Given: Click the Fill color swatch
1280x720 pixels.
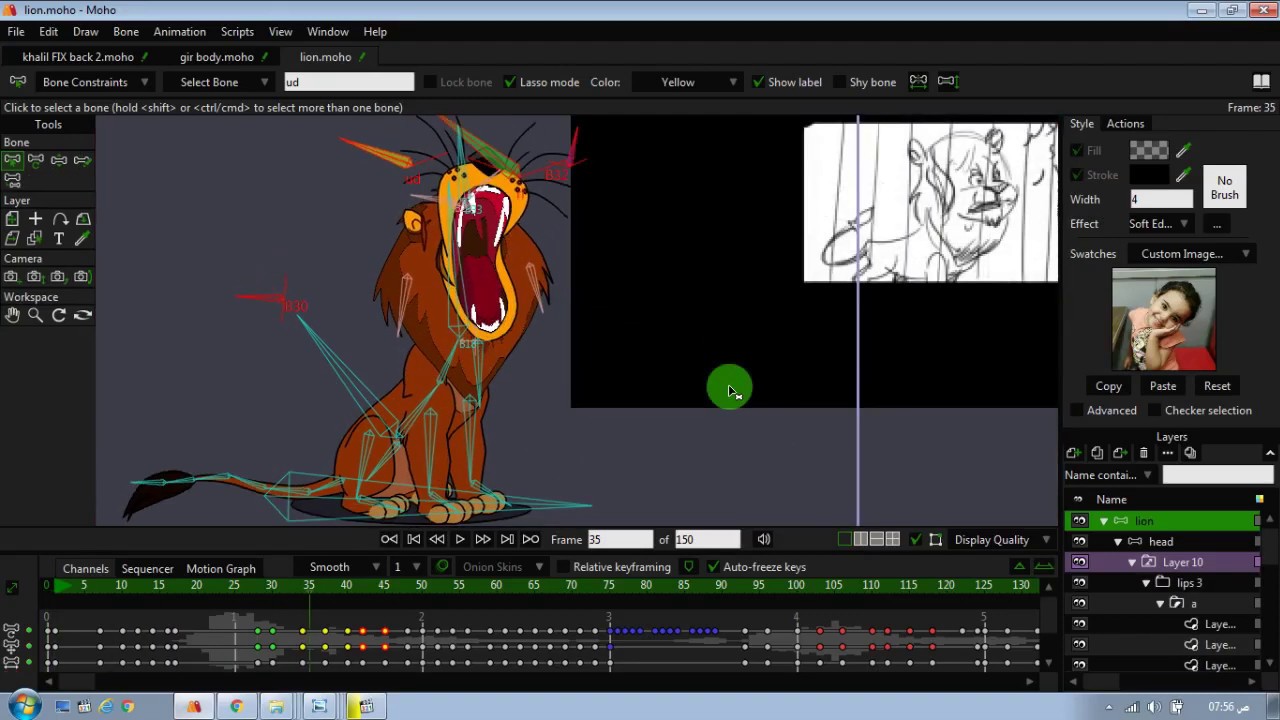Looking at the screenshot, I should click(1149, 151).
